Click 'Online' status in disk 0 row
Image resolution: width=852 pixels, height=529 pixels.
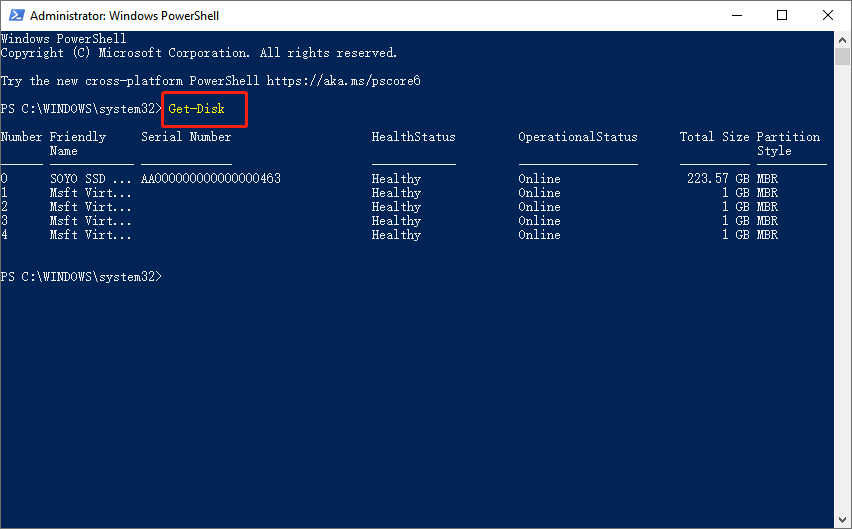point(539,179)
